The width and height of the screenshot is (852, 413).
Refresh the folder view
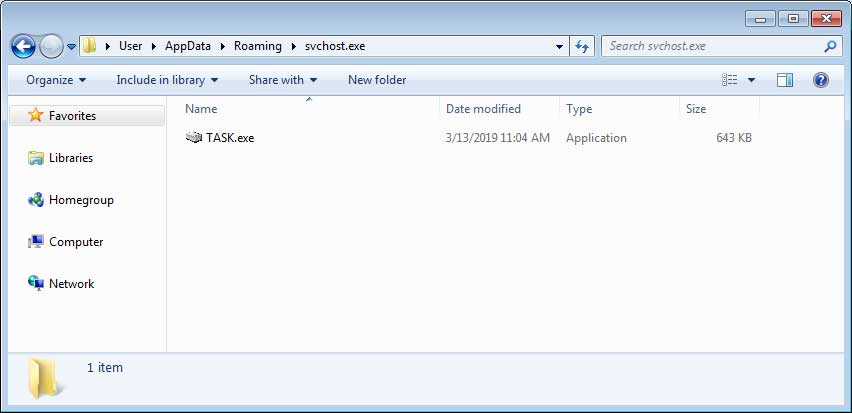click(x=582, y=47)
